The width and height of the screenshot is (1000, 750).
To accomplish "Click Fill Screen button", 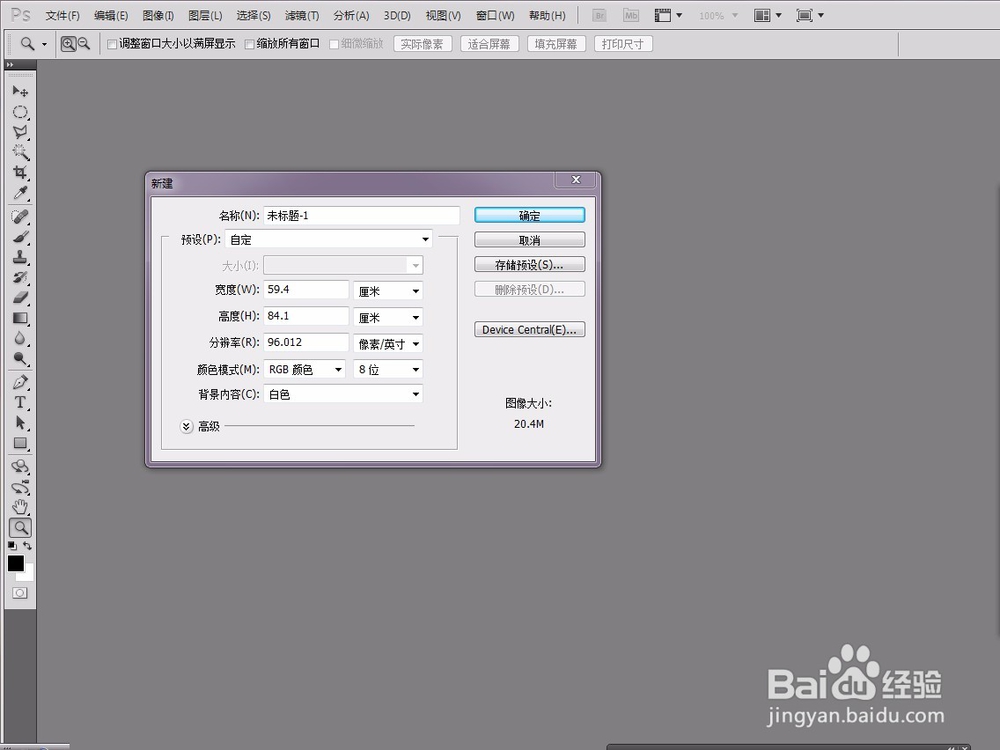I will 556,44.
